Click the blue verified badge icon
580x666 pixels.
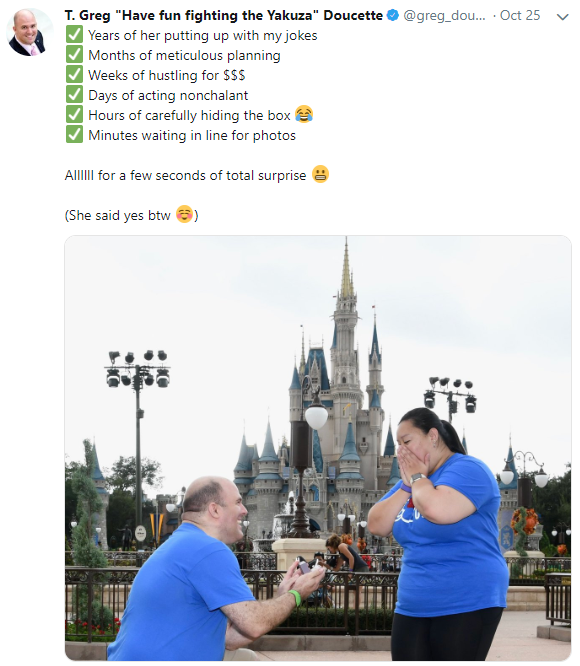click(393, 15)
